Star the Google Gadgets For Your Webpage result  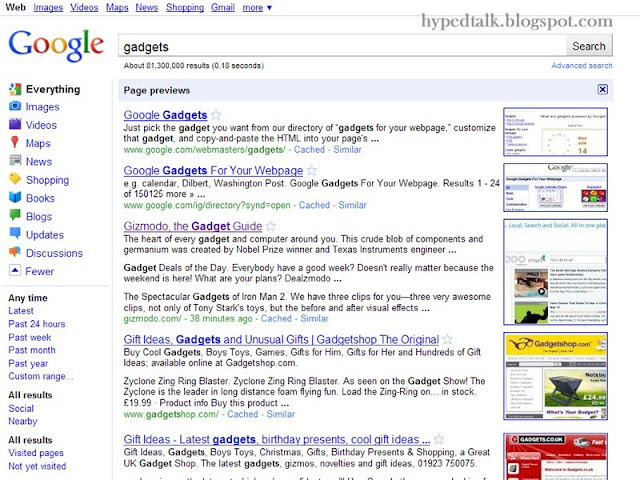click(311, 170)
